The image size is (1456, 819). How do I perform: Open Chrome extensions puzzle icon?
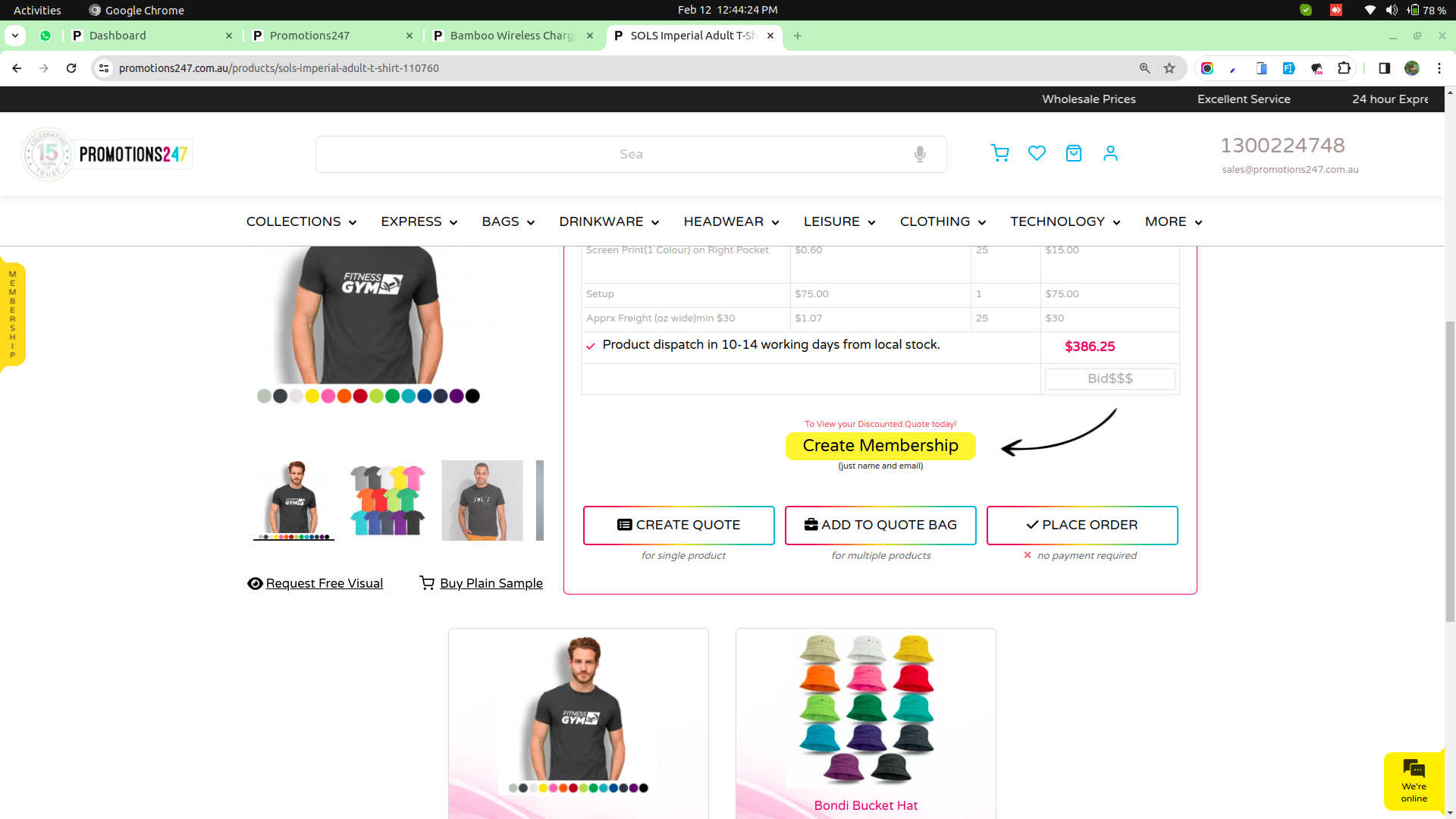1344,68
